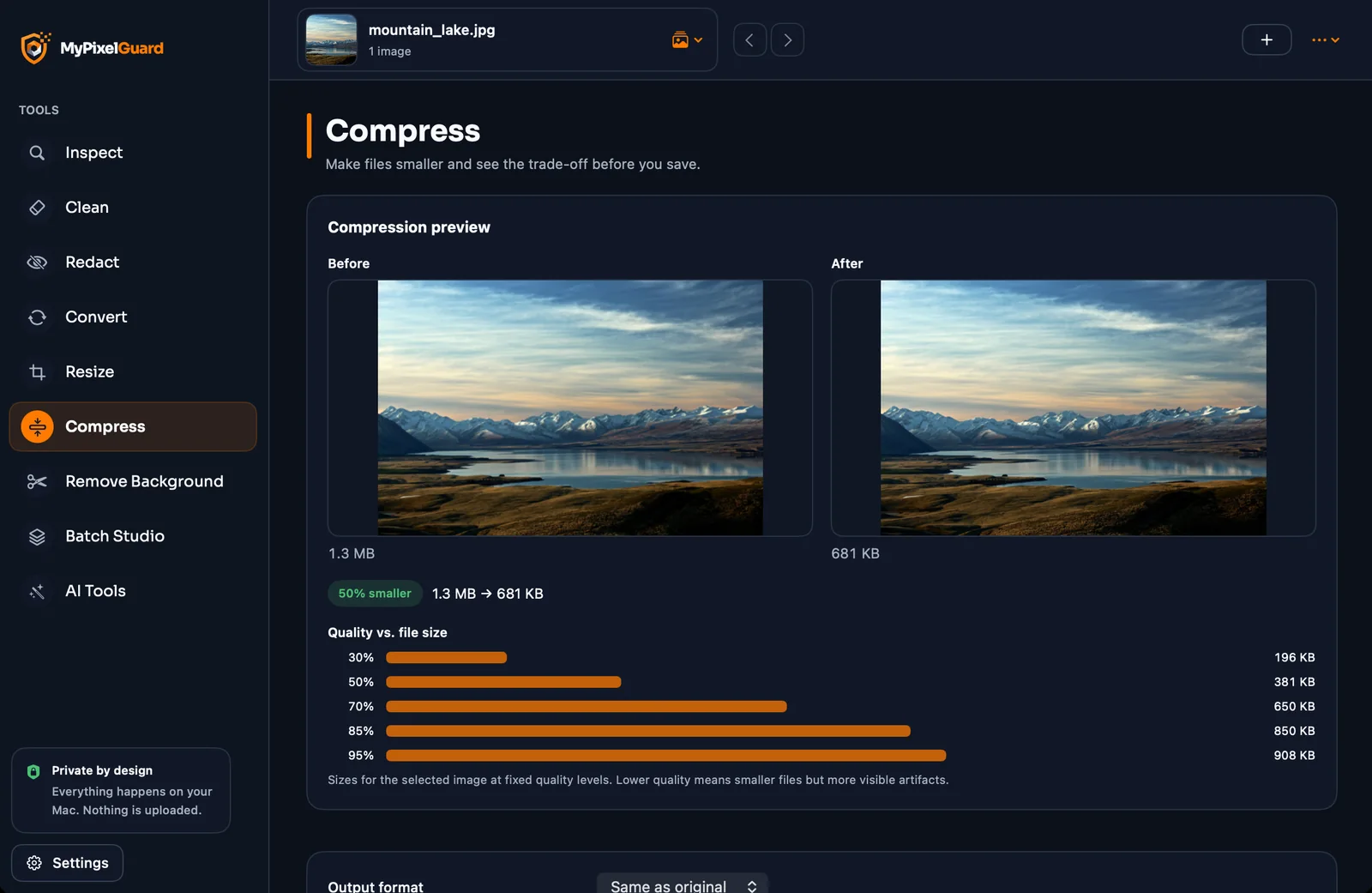
Task: Click the Settings gear icon
Action: (x=34, y=863)
